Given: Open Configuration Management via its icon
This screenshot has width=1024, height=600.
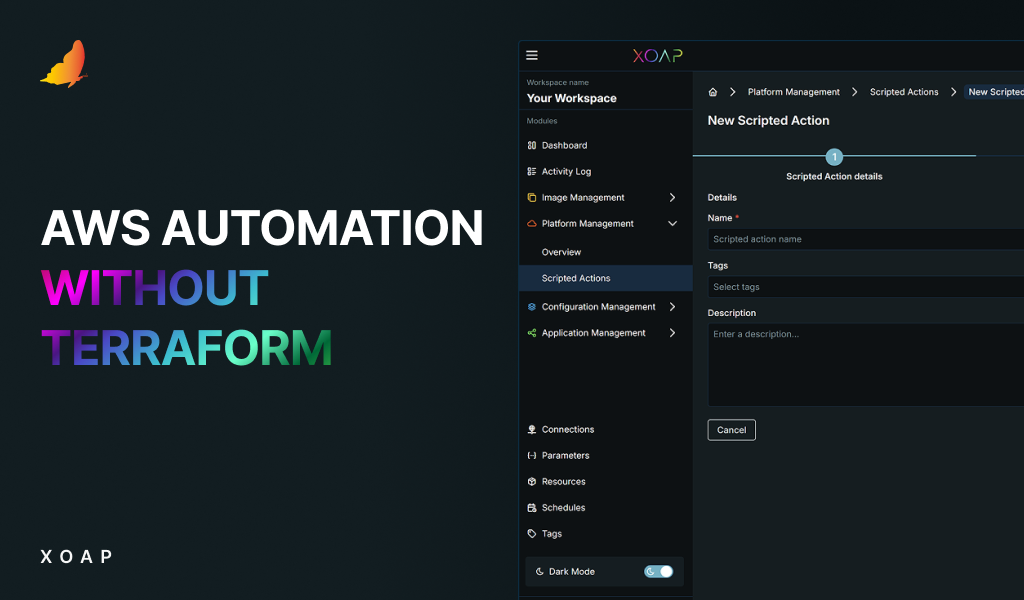Looking at the screenshot, I should pyautogui.click(x=531, y=306).
